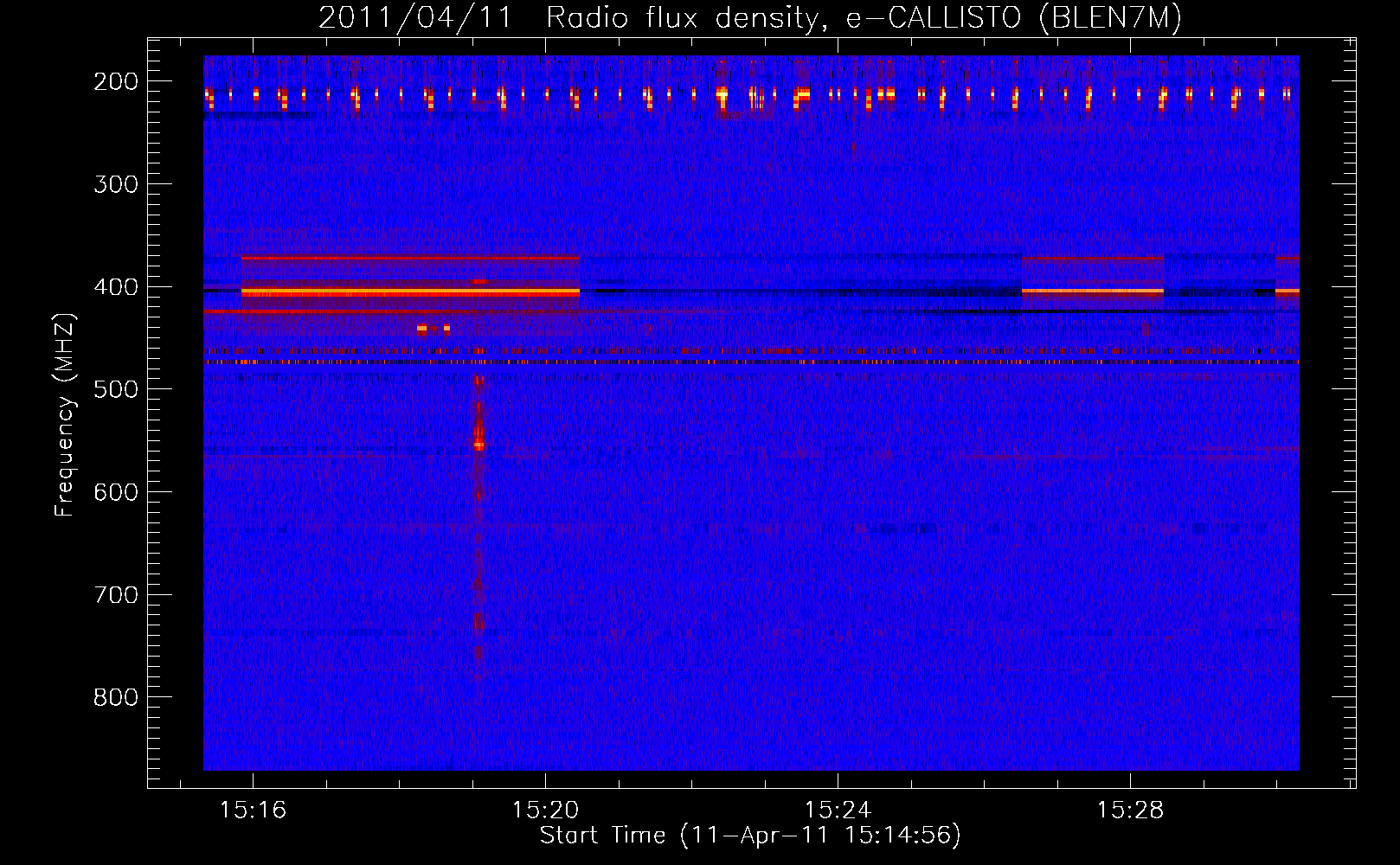1400x865 pixels.
Task: Click the 300 frequency tick label
Action: click(116, 184)
